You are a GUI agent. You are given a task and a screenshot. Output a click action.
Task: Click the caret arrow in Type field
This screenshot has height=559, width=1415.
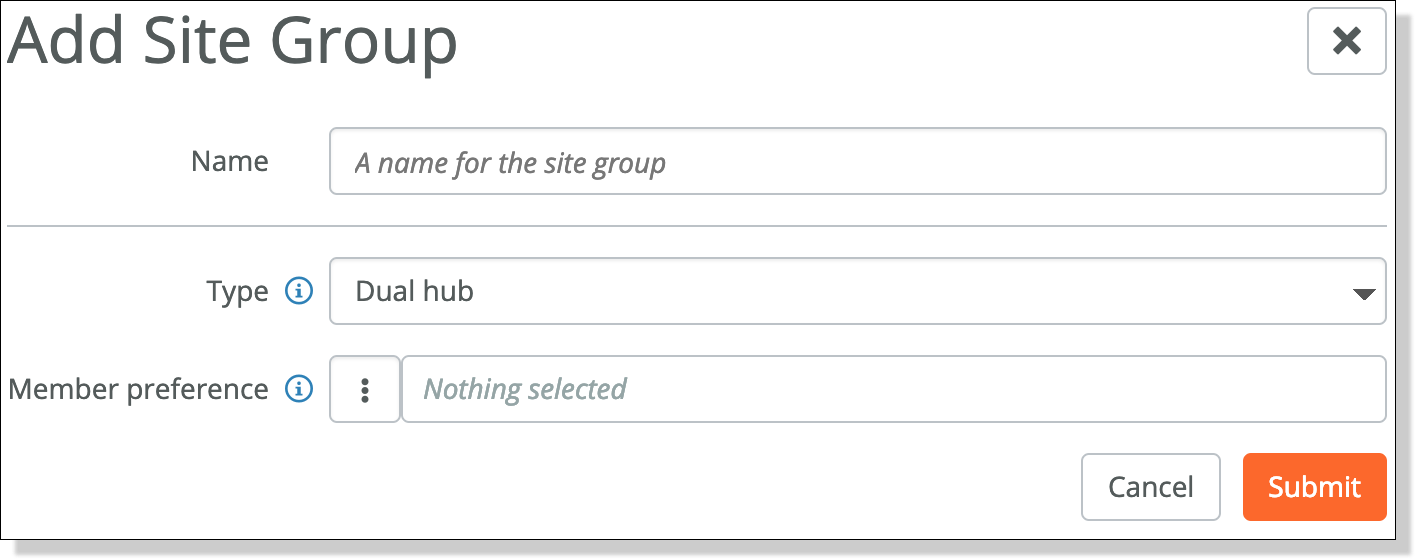[x=1363, y=294]
